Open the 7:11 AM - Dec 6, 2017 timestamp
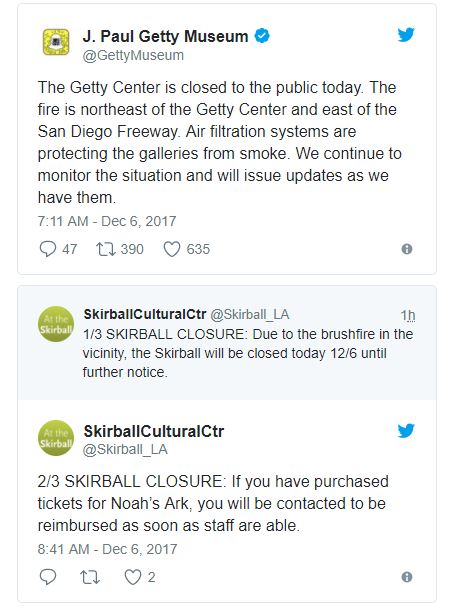 (x=107, y=221)
